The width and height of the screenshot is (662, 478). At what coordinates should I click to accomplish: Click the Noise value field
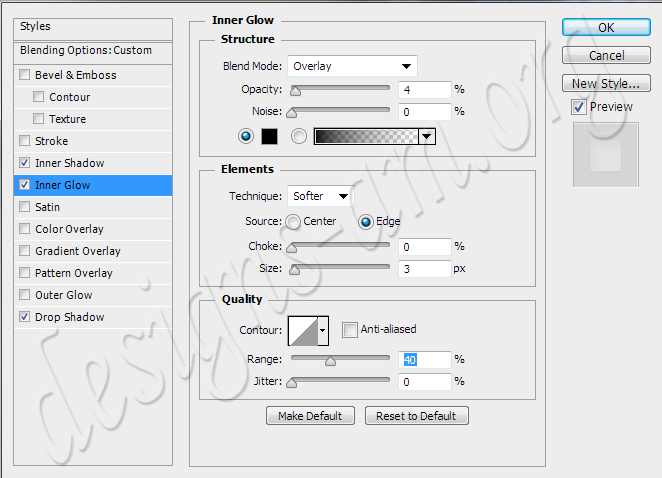[x=425, y=112]
